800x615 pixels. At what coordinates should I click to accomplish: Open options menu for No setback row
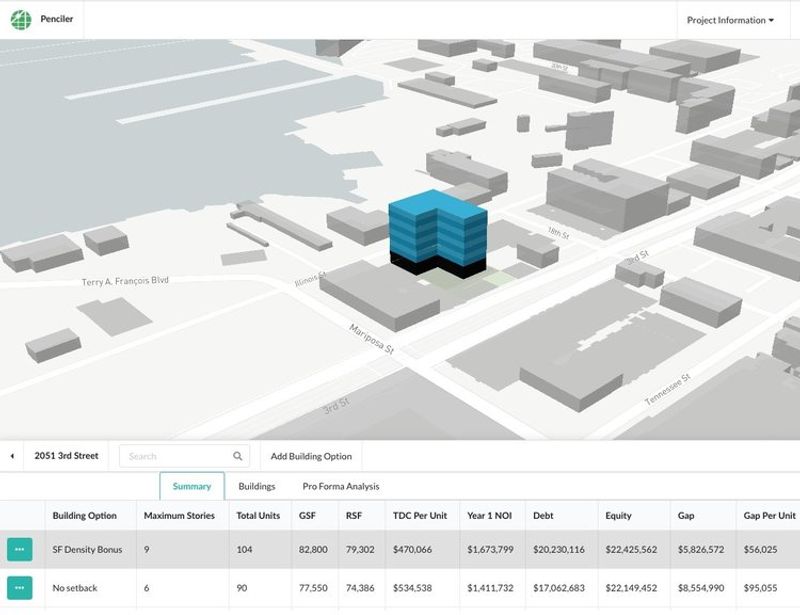pos(20,588)
